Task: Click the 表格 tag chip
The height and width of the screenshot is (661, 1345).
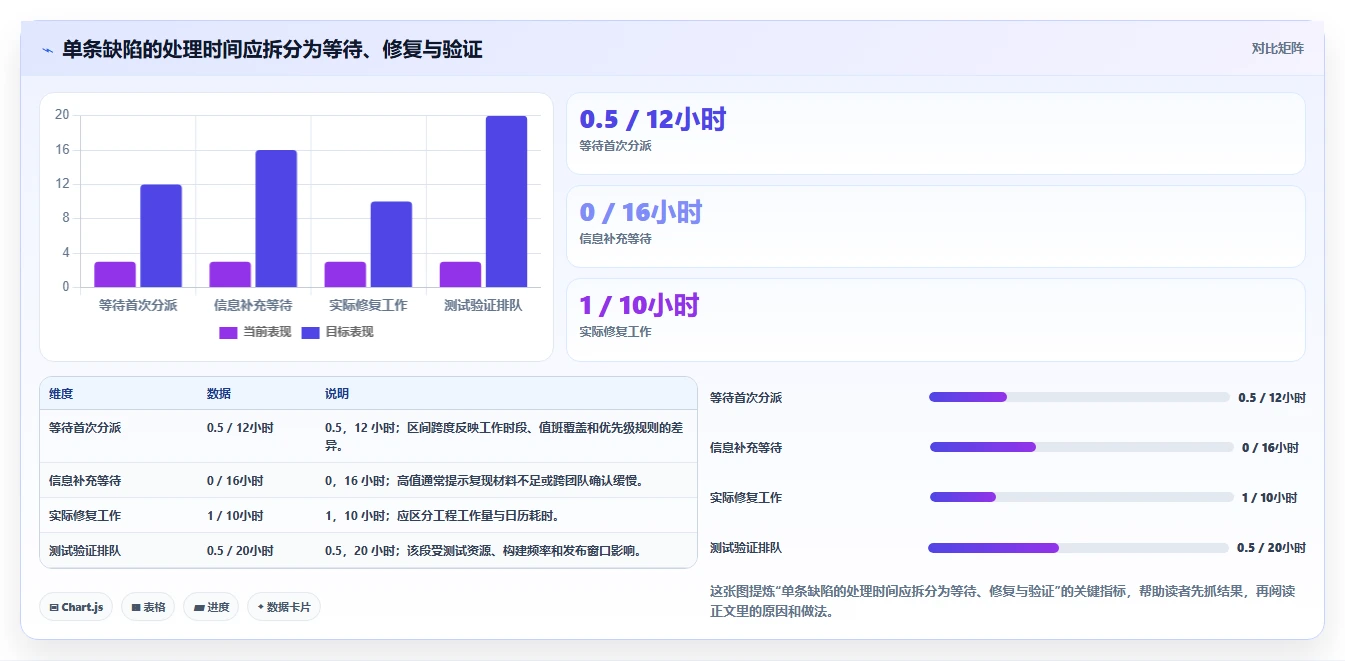Action: pyautogui.click(x=148, y=607)
